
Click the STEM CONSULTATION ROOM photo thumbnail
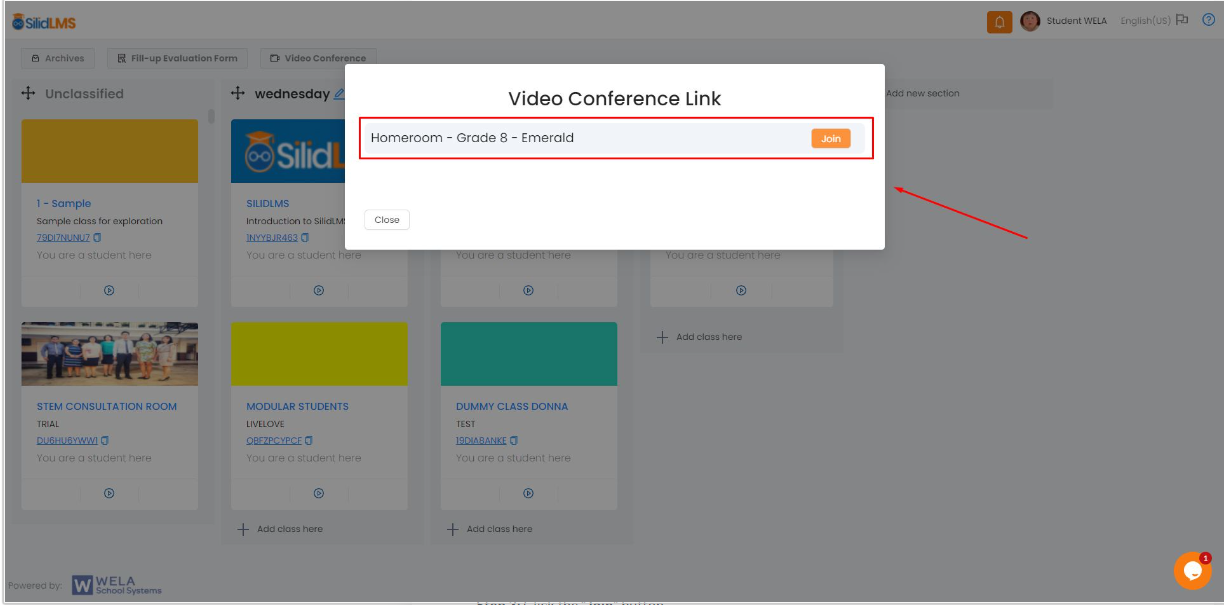pyautogui.click(x=109, y=353)
